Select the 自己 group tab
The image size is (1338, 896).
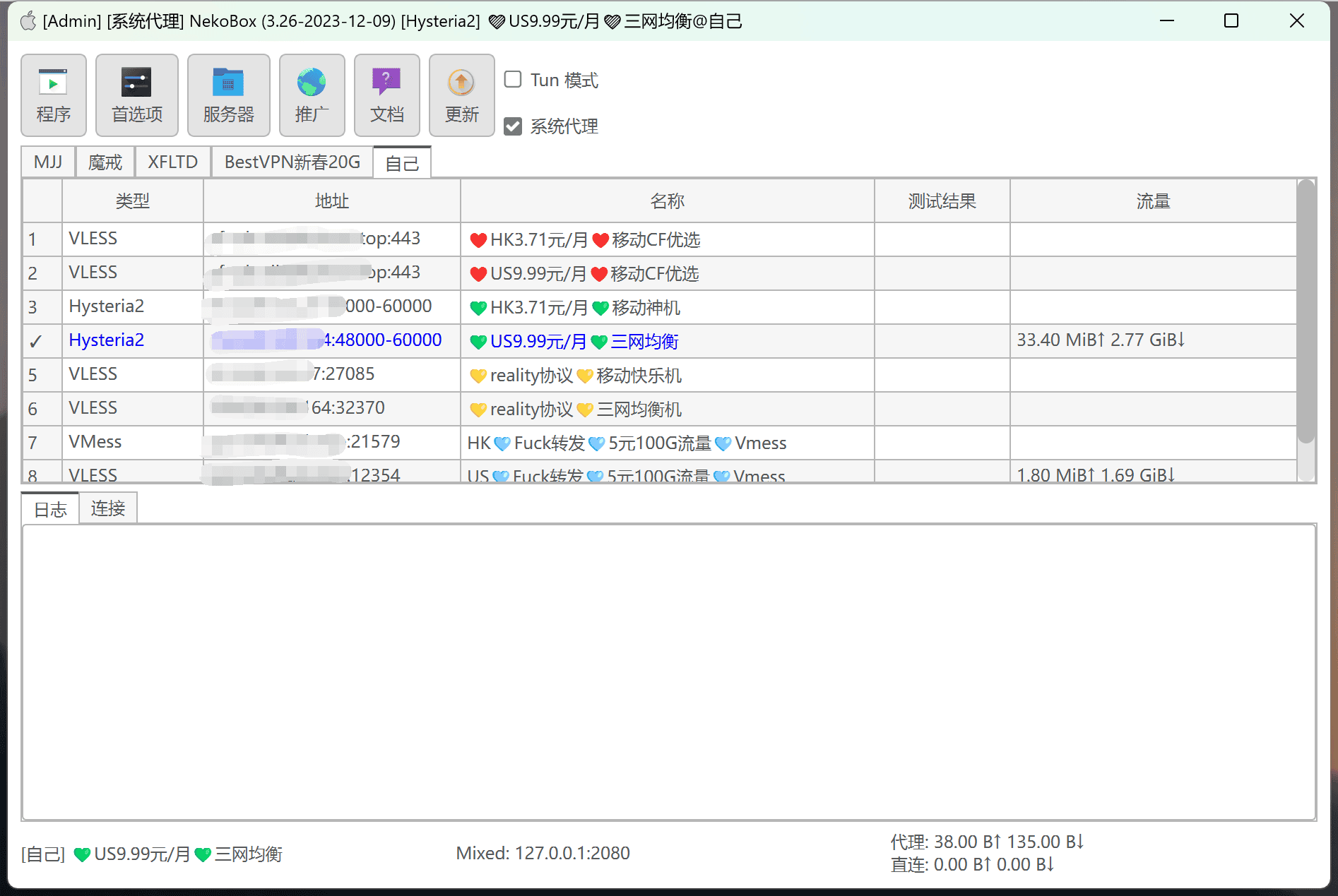[x=402, y=163]
